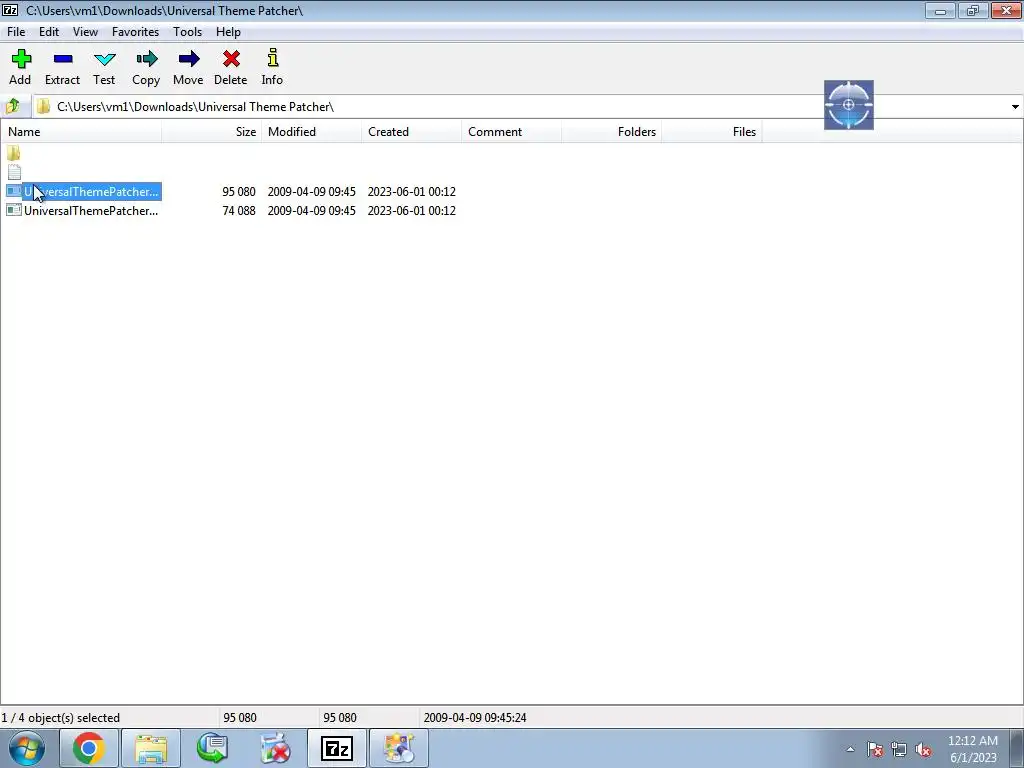Viewport: 1024px width, 768px height.
Task: Click the Move arrow icon
Action: click(188, 59)
